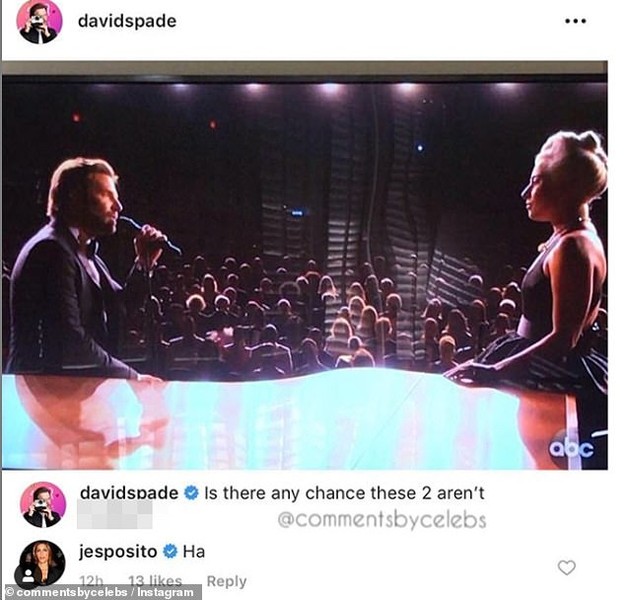Click davidspade's profile picture in the post header
This screenshot has width=625, height=600.
click(x=39, y=22)
